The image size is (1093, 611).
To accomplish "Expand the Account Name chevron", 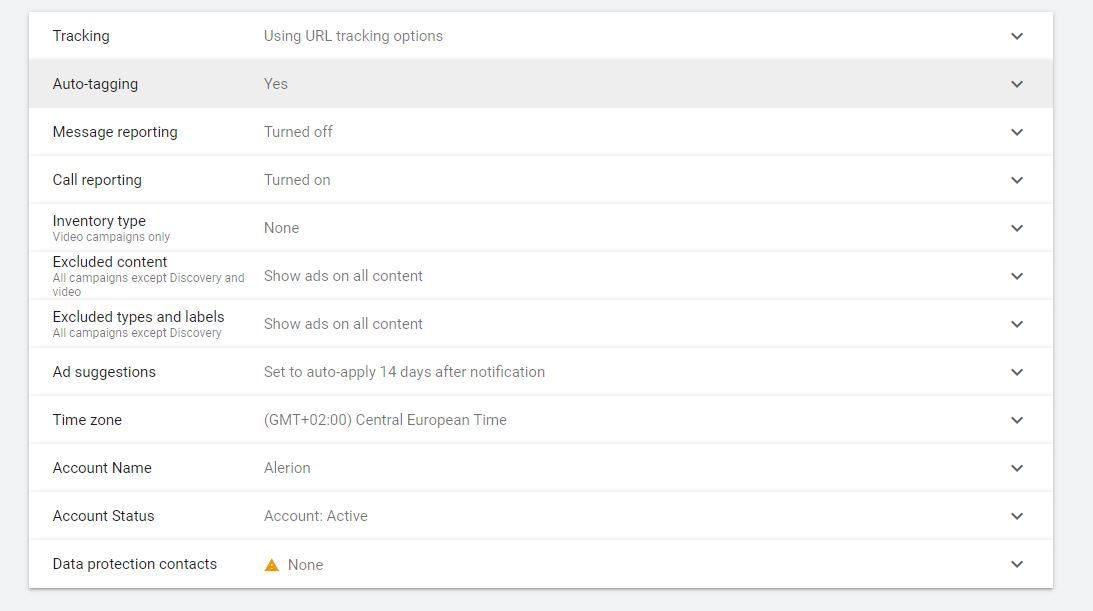I will (1017, 468).
